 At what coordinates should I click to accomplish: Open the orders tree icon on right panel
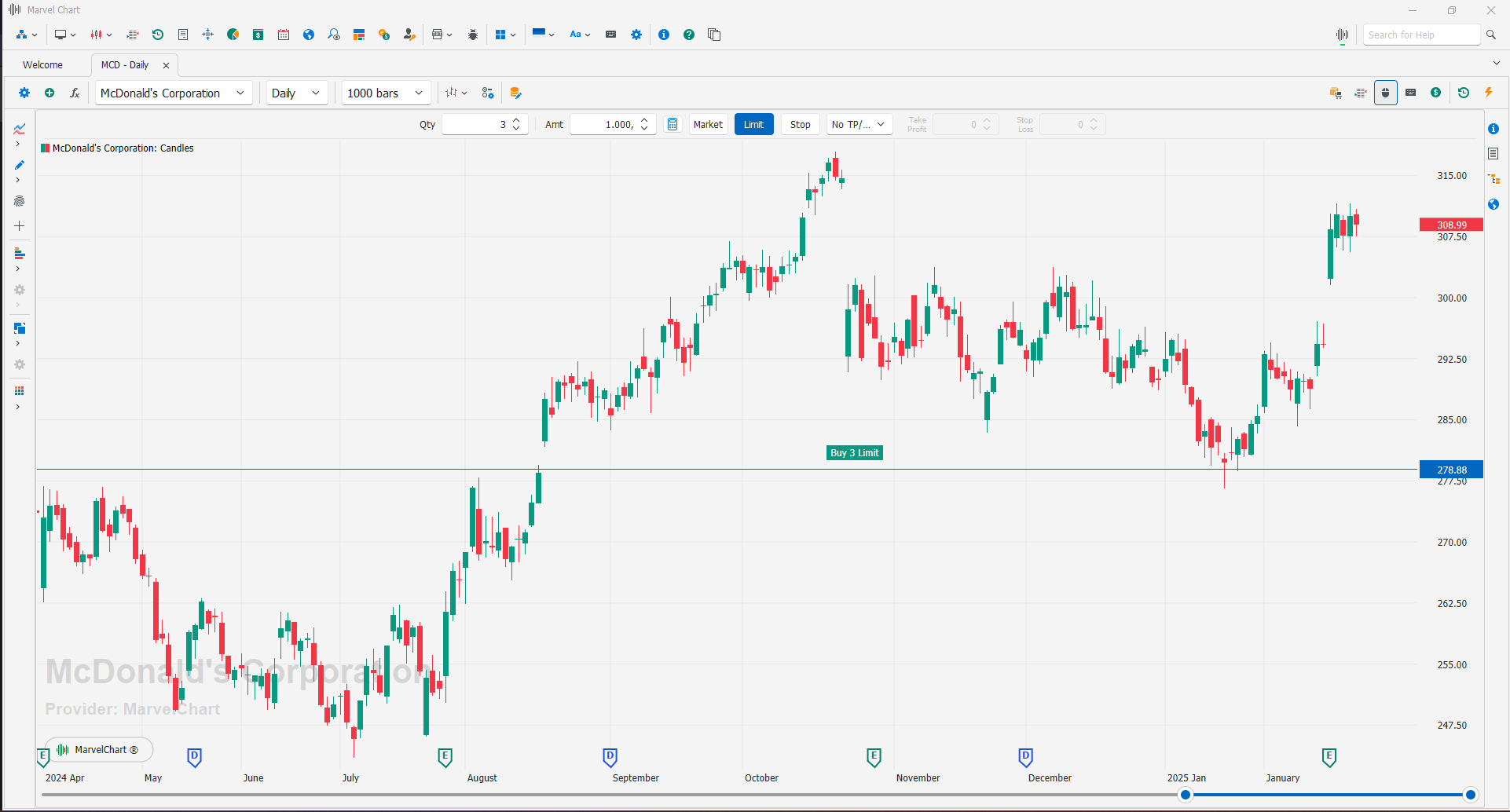tap(1494, 179)
